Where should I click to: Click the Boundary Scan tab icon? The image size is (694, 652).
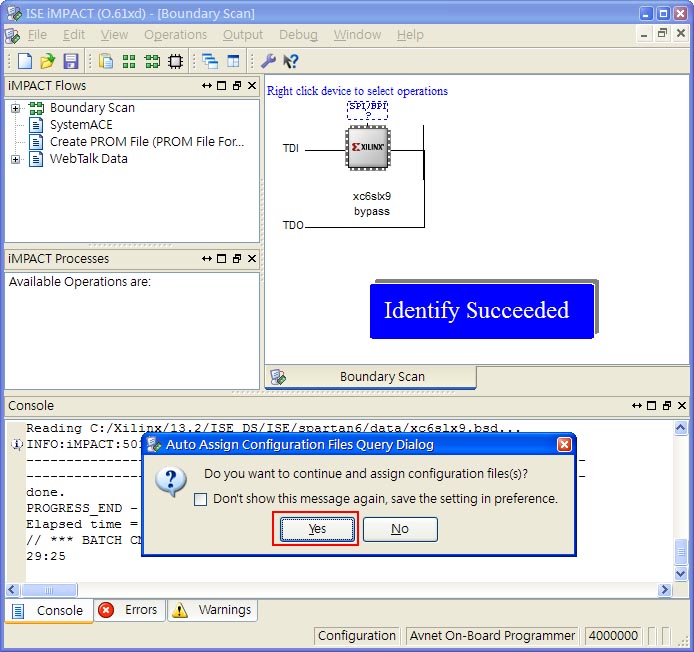(x=278, y=377)
